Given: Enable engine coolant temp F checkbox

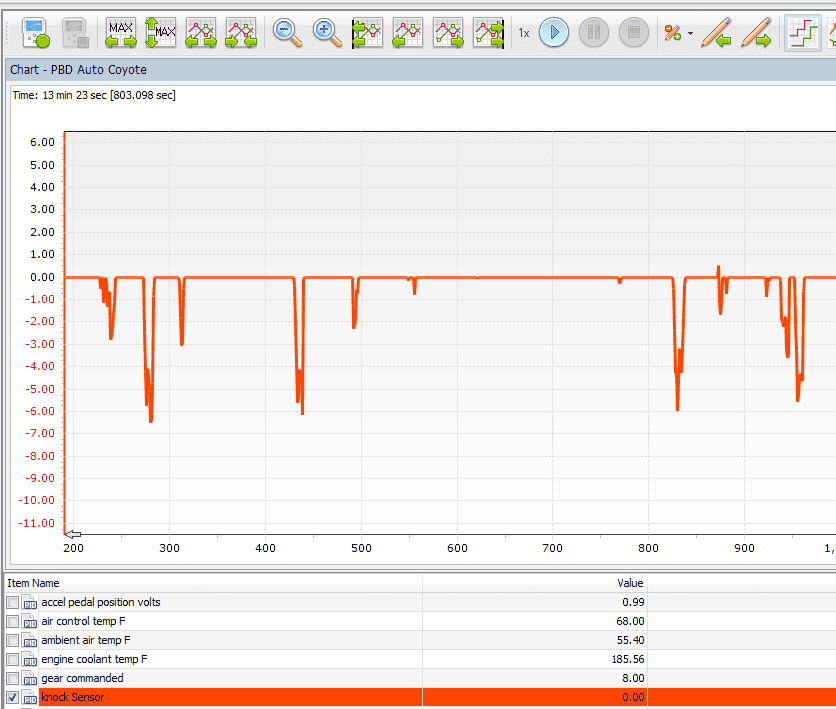Looking at the screenshot, I should click(x=13, y=659).
